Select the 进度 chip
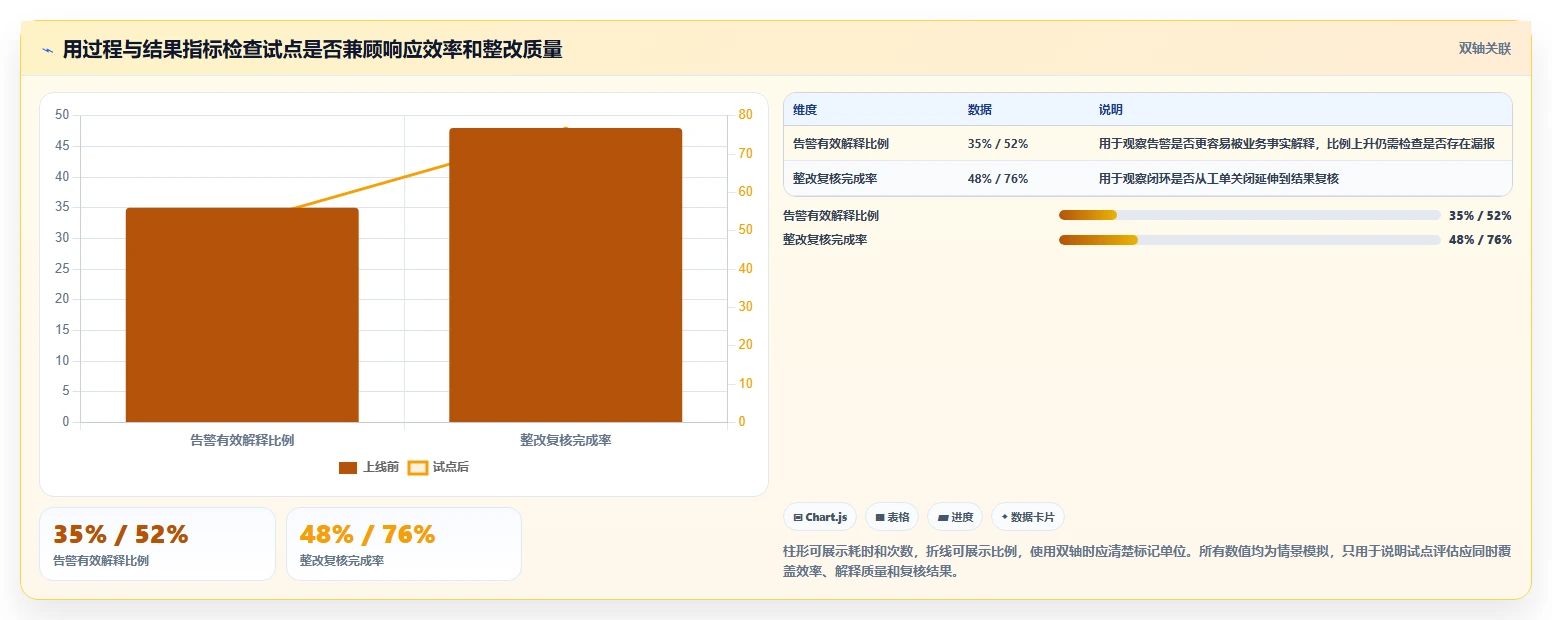The height and width of the screenshot is (620, 1552). point(955,517)
